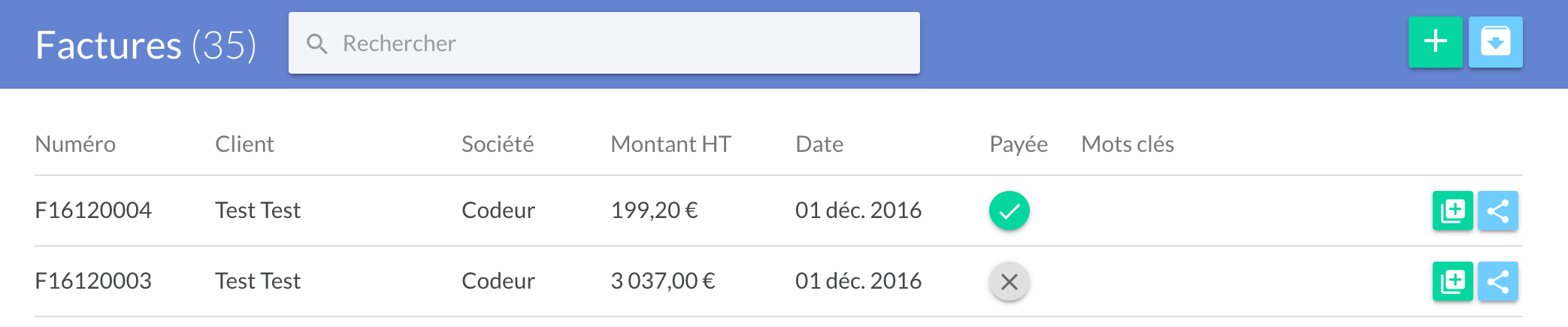Open invoice number F16120003

point(93,280)
